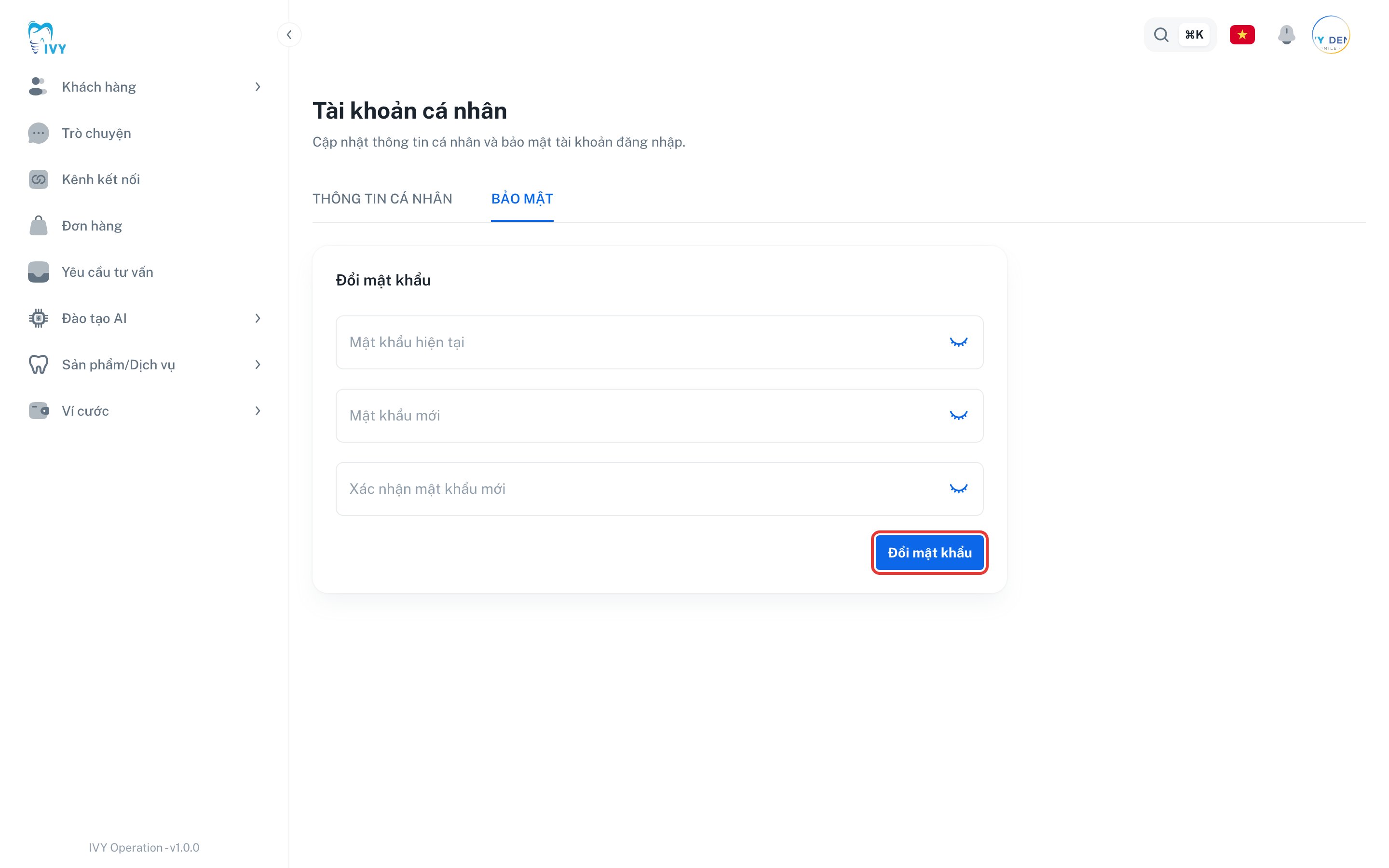The width and height of the screenshot is (1389, 868).
Task: Open search with the magnifier icon
Action: pyautogui.click(x=1160, y=35)
